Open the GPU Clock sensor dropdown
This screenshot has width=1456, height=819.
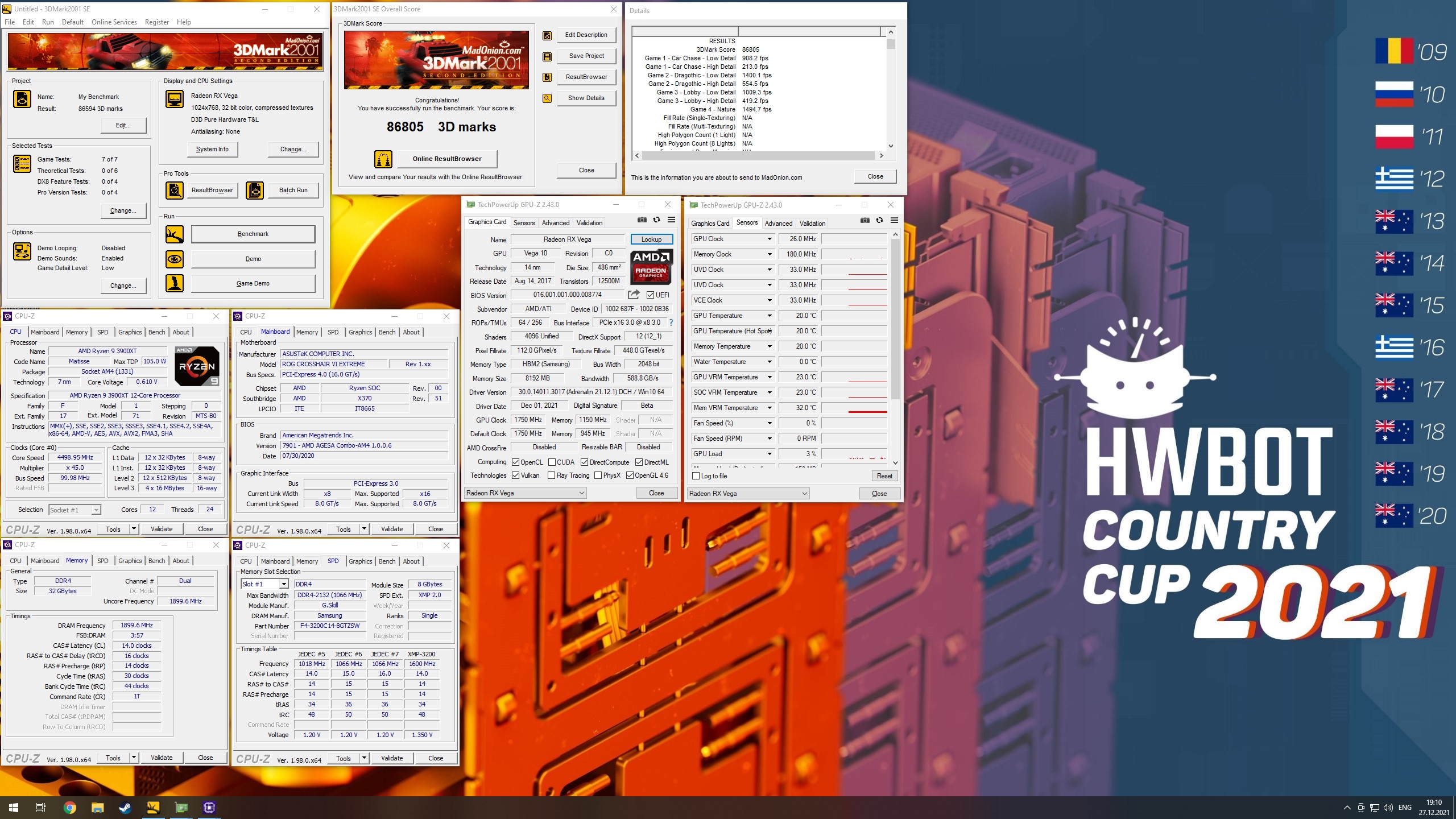coord(770,239)
